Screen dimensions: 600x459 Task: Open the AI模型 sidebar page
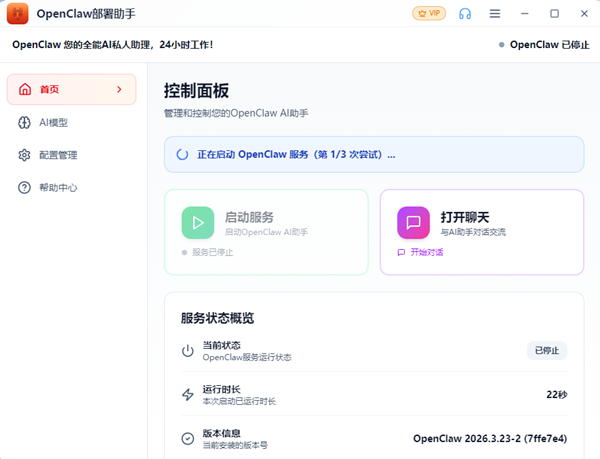(x=72, y=123)
